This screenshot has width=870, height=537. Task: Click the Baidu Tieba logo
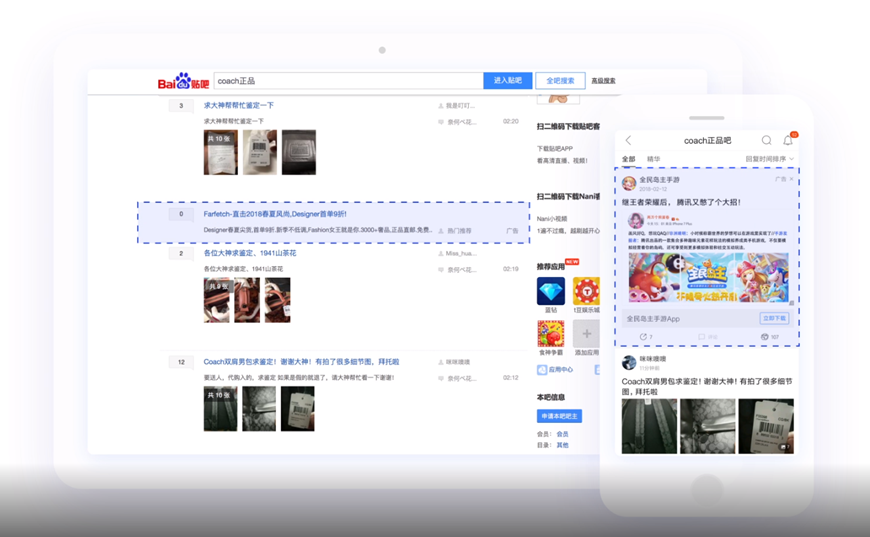pos(183,81)
